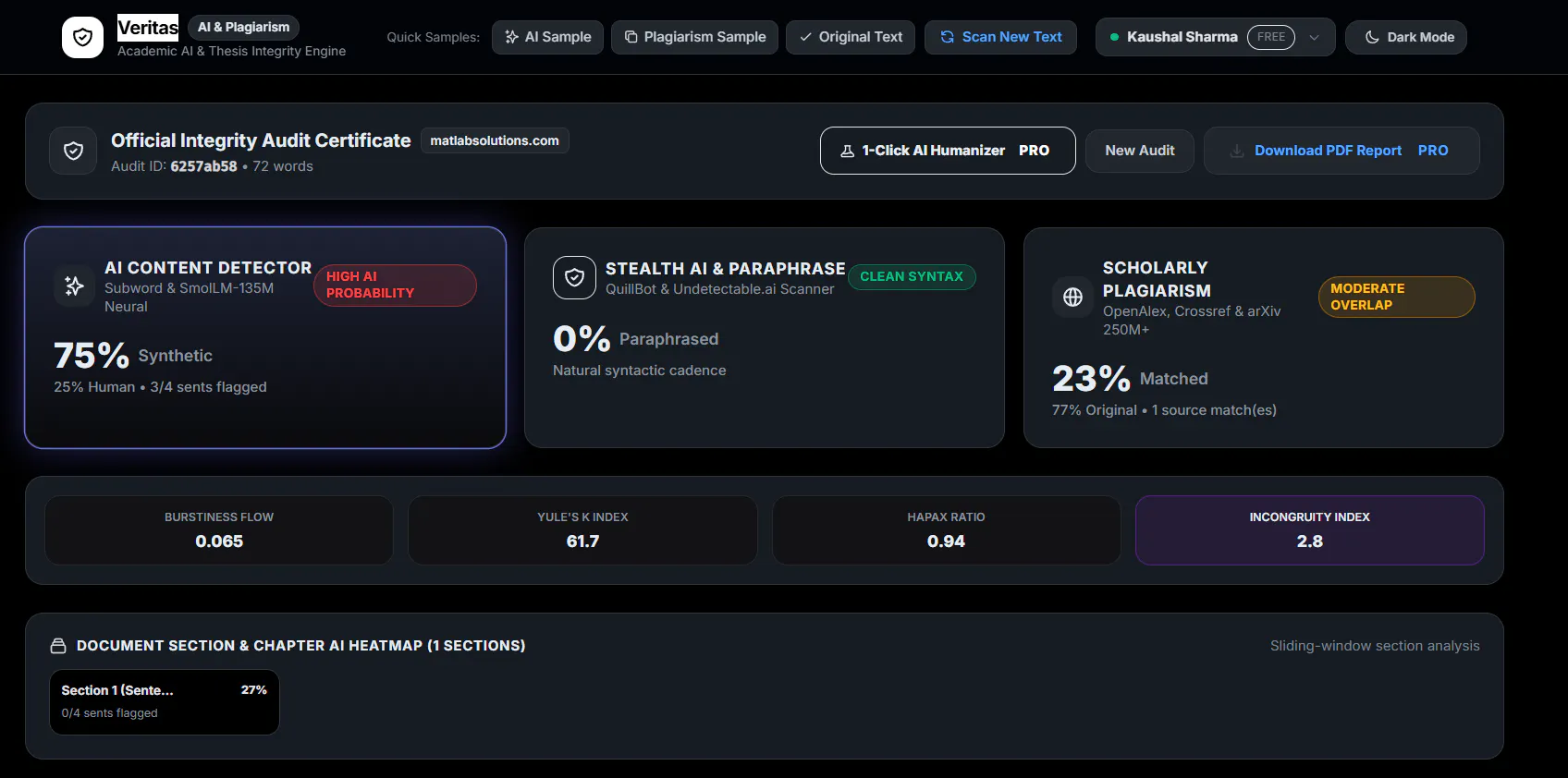Click the 'Academic AI & Thesis Integrity Engine' tagline

tap(231, 51)
